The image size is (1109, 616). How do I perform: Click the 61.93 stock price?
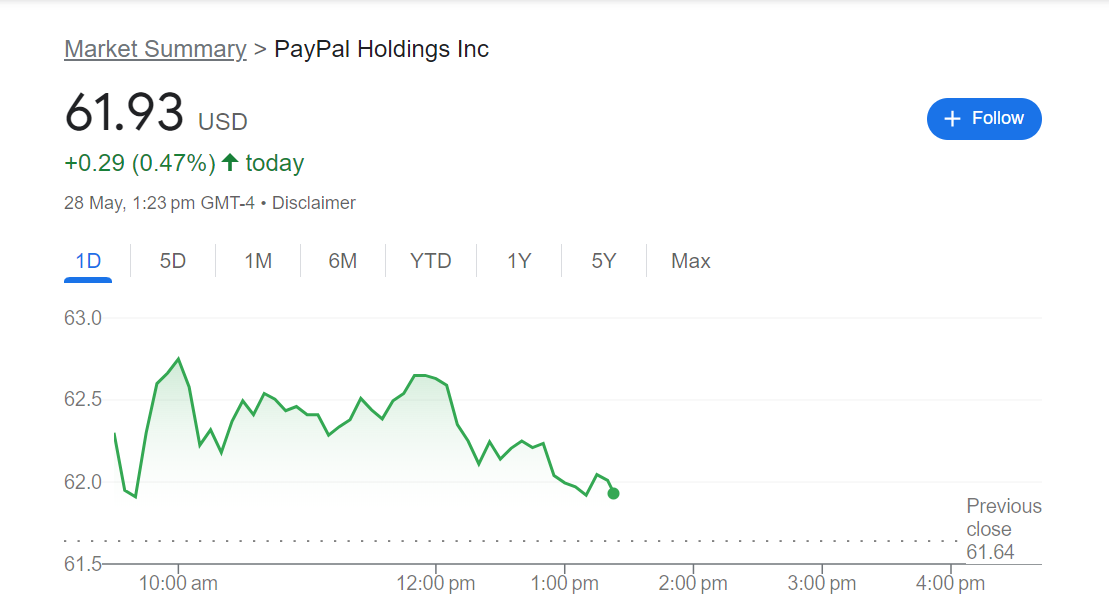click(125, 113)
